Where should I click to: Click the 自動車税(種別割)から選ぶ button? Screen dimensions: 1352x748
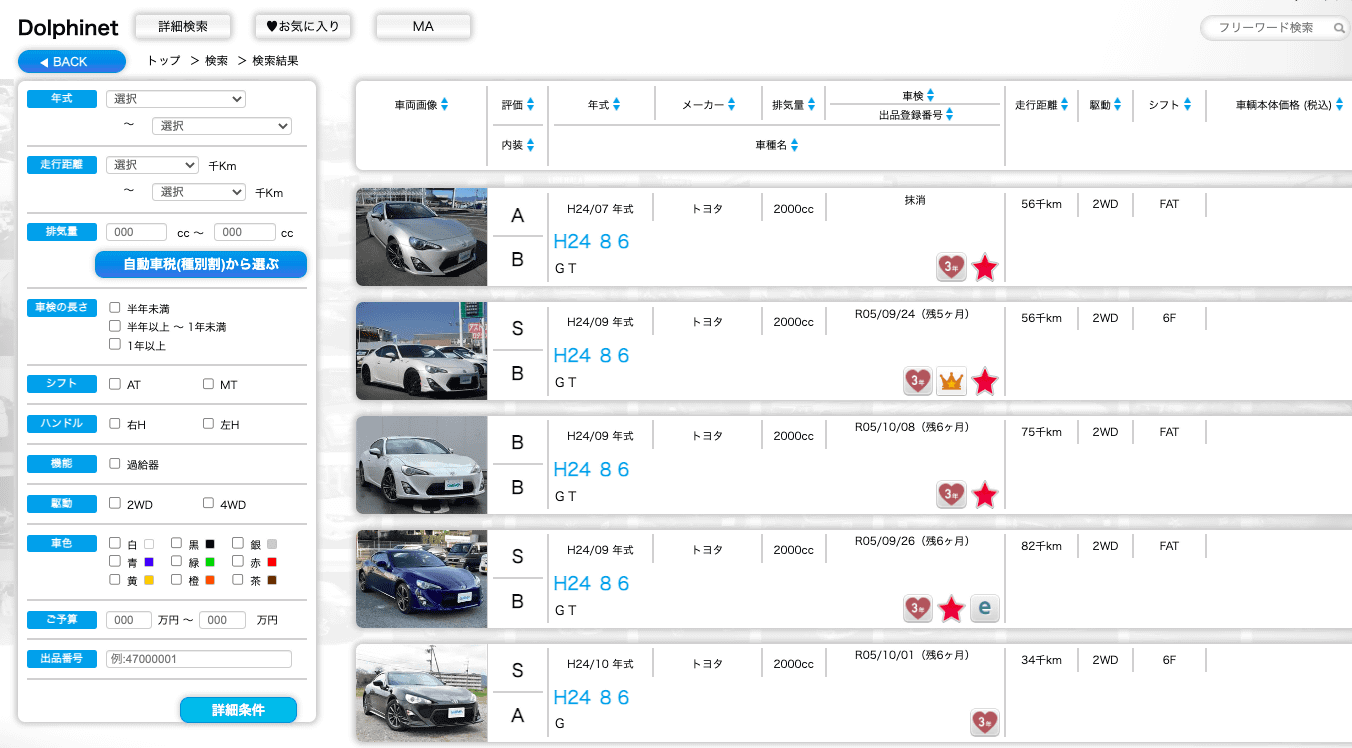200,265
